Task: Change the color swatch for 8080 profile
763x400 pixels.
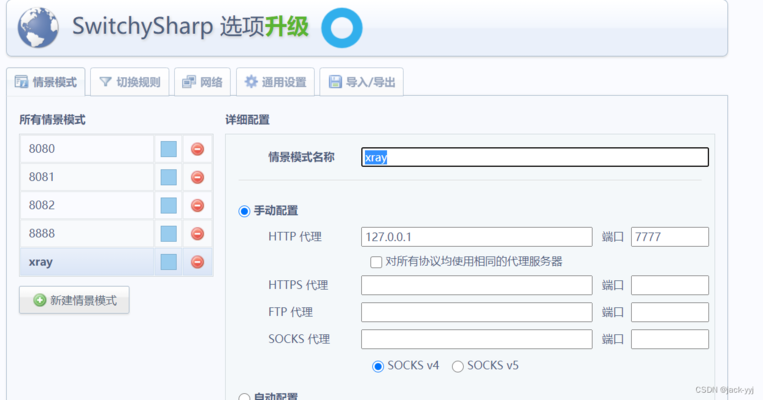Action: pyautogui.click(x=168, y=149)
